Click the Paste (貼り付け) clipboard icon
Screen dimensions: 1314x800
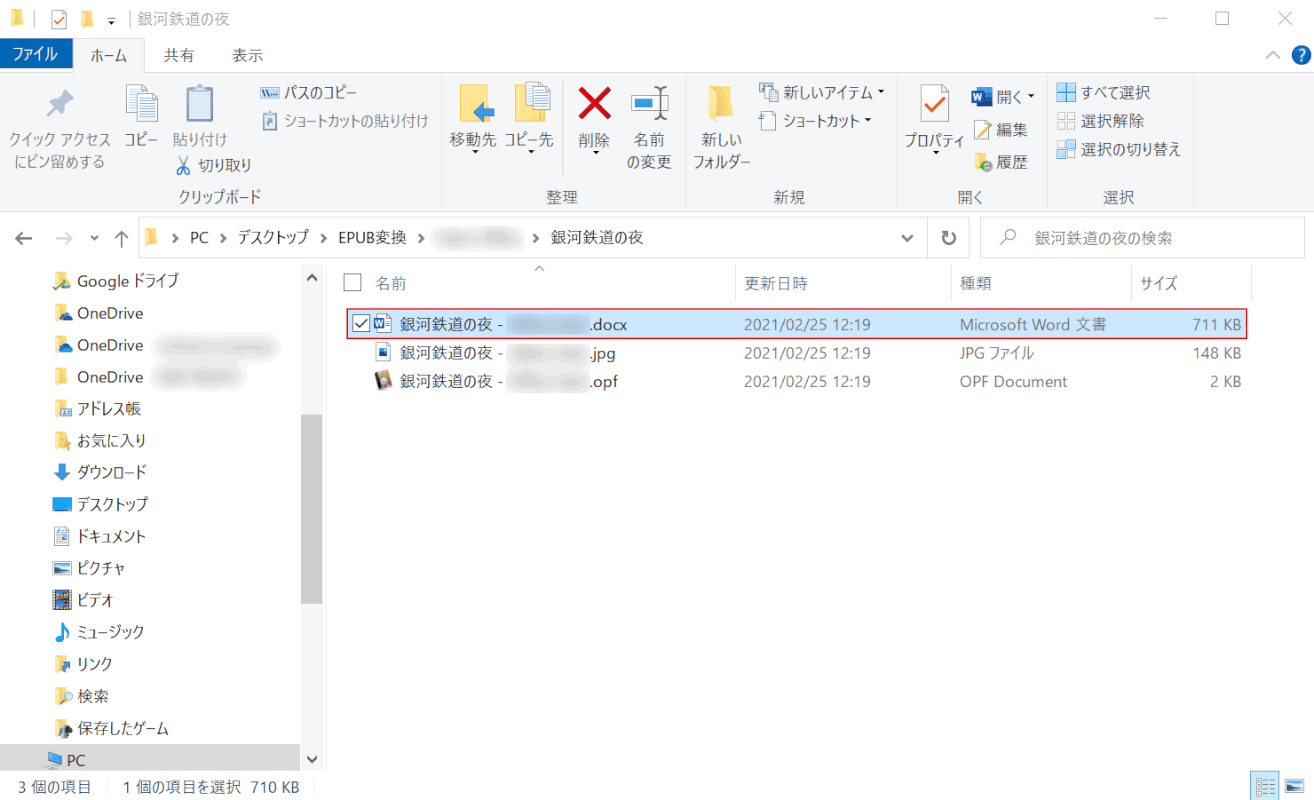click(200, 106)
